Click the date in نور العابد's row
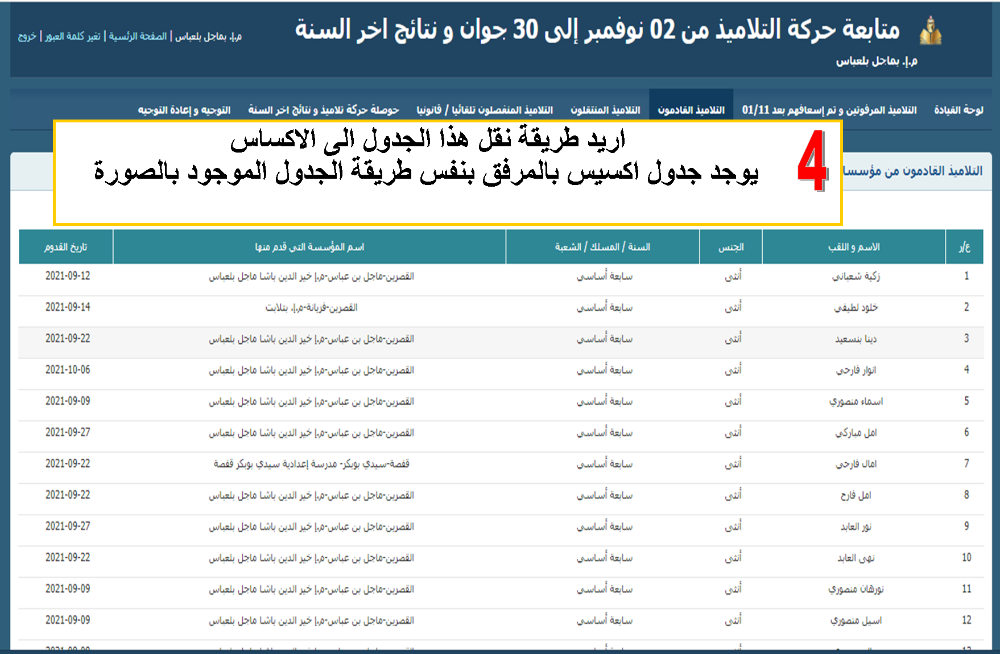The width and height of the screenshot is (1000, 654). 68,526
